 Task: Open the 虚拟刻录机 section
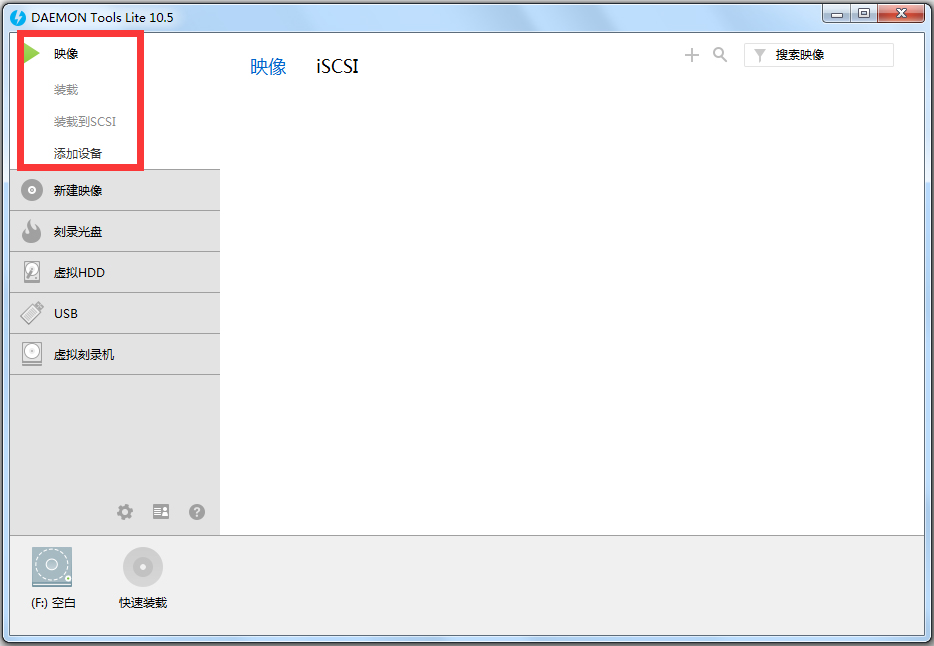tap(115, 354)
